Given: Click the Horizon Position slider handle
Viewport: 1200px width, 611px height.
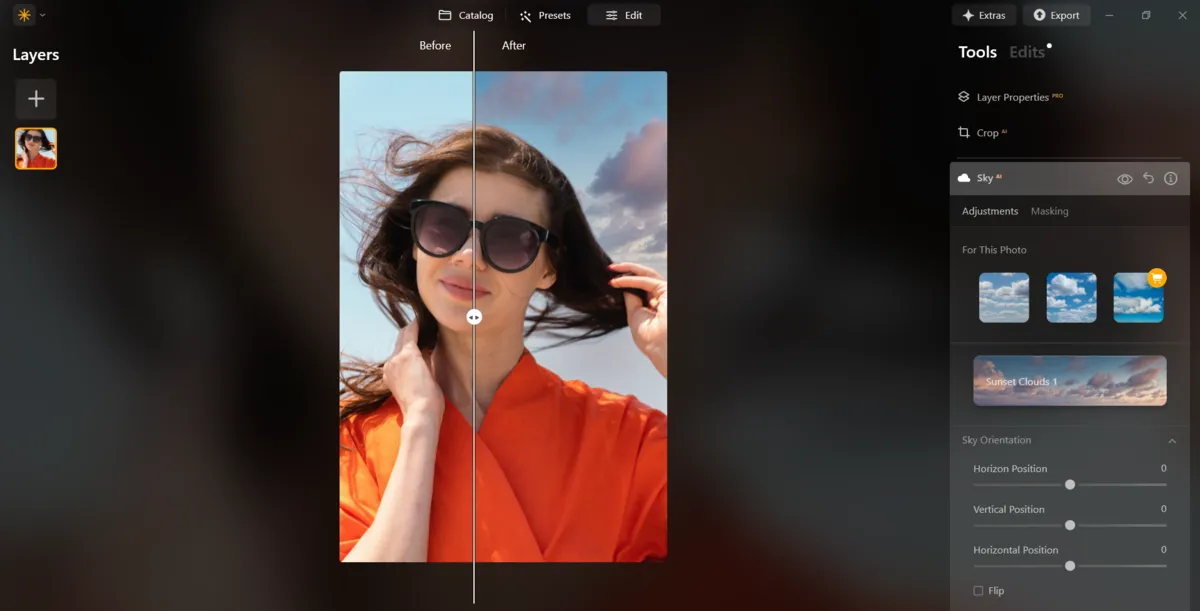Looking at the screenshot, I should (x=1070, y=484).
